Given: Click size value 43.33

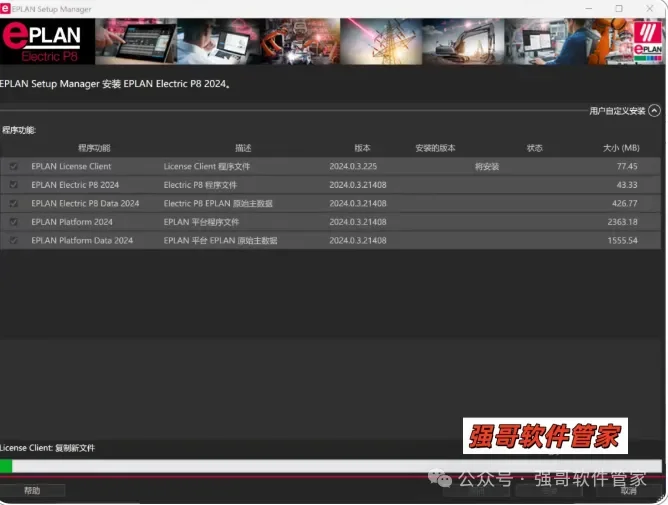Looking at the screenshot, I should pyautogui.click(x=627, y=185).
